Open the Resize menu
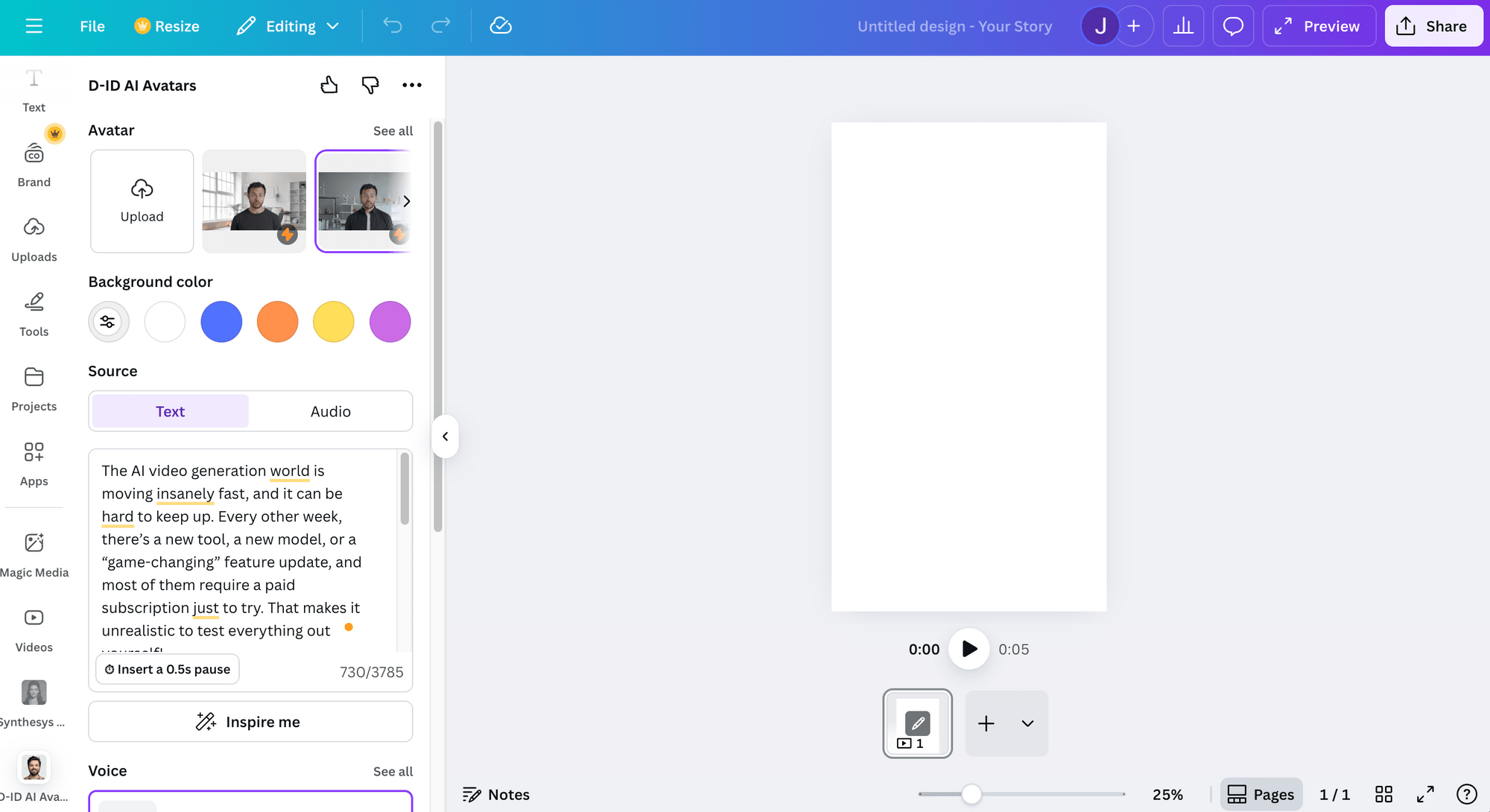 [167, 25]
